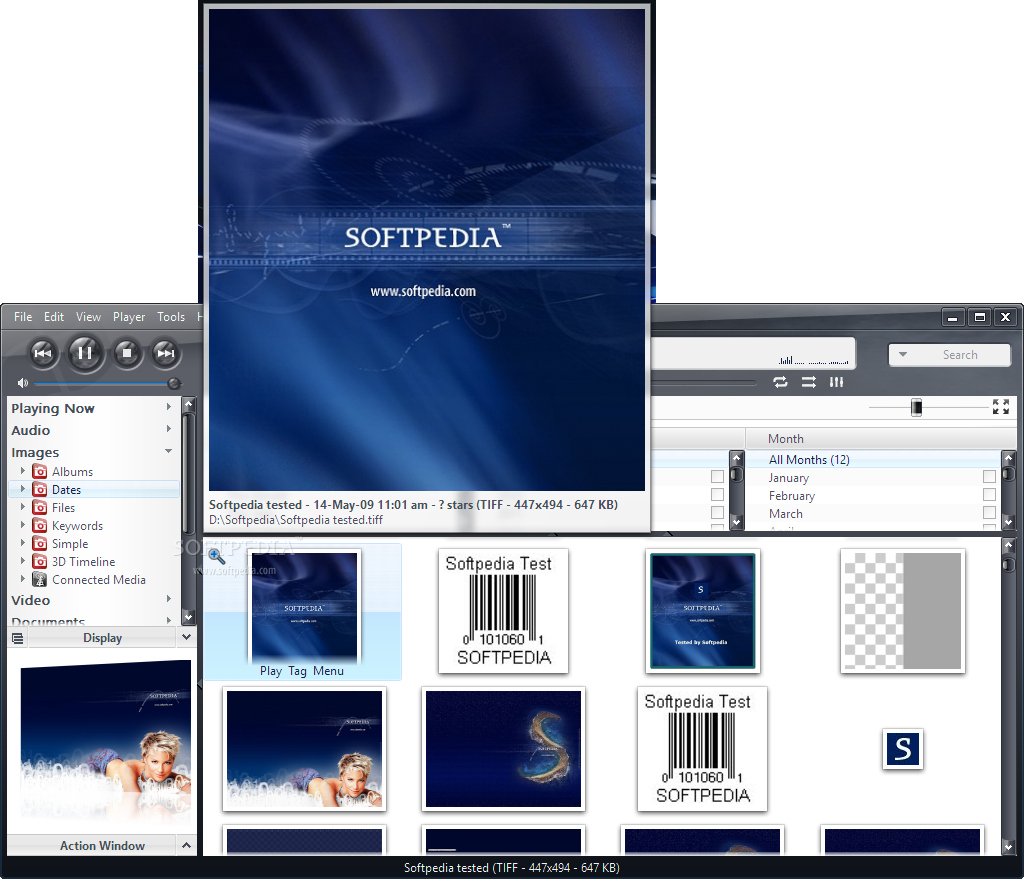Click Play under the selected thumbnail

[x=270, y=671]
